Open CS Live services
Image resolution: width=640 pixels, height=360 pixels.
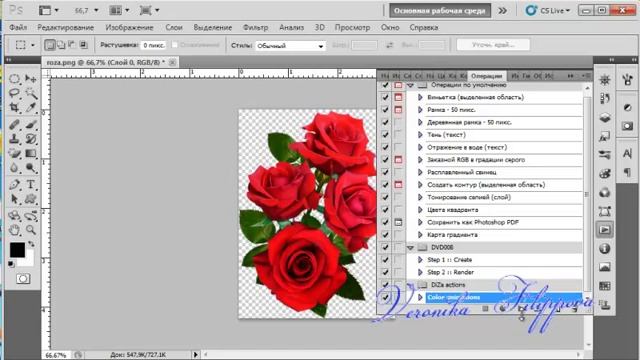(548, 11)
